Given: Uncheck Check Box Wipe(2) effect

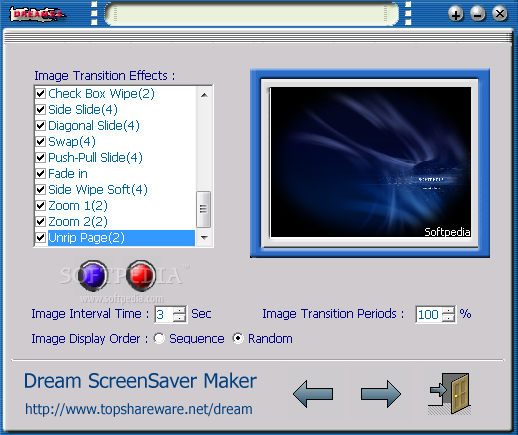Looking at the screenshot, I should [x=41, y=93].
